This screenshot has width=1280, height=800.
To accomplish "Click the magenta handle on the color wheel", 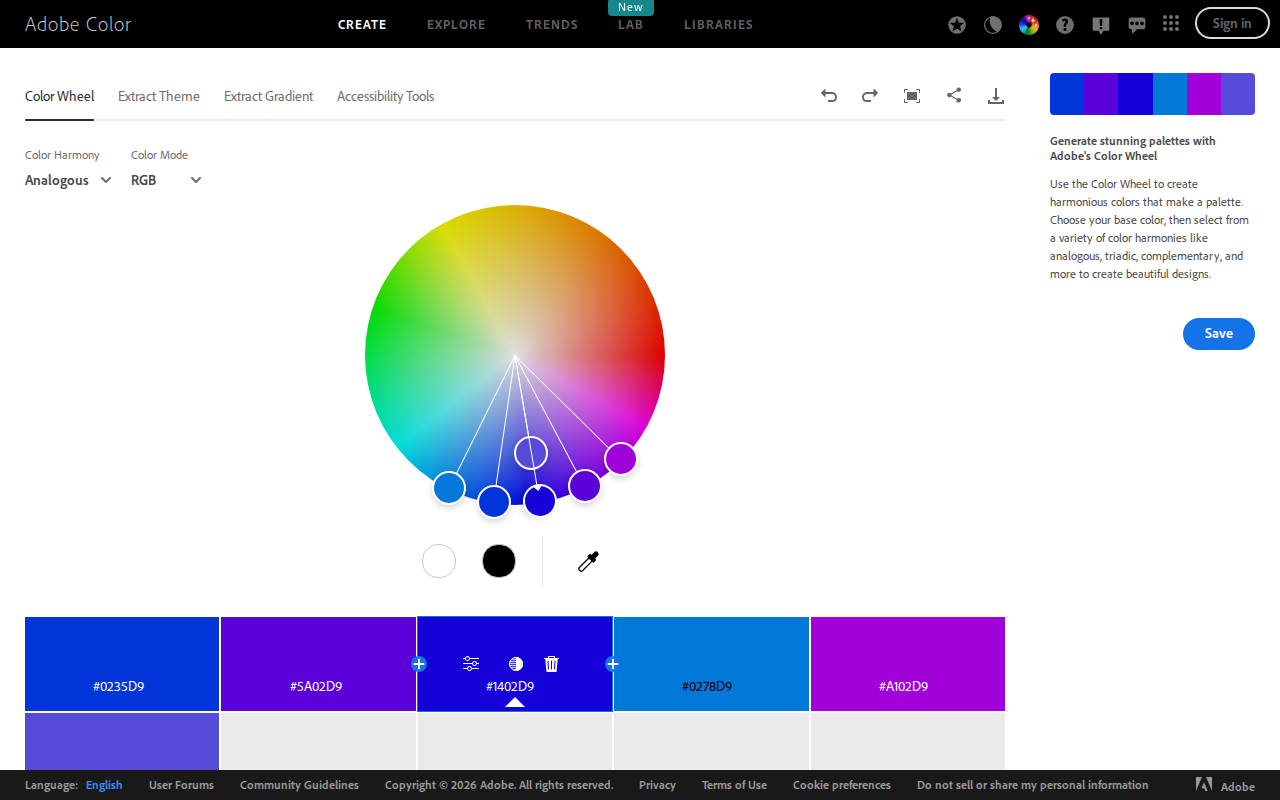I will coord(620,459).
